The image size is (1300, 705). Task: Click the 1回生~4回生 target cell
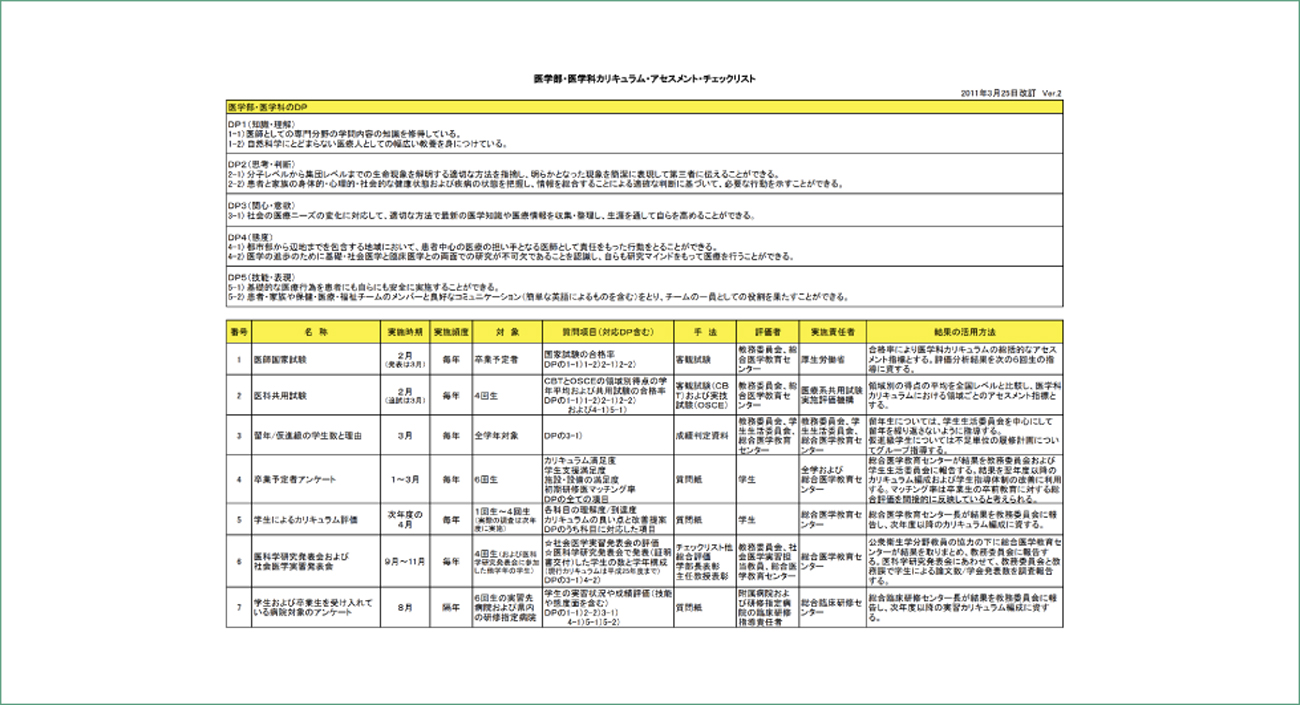[x=506, y=520]
